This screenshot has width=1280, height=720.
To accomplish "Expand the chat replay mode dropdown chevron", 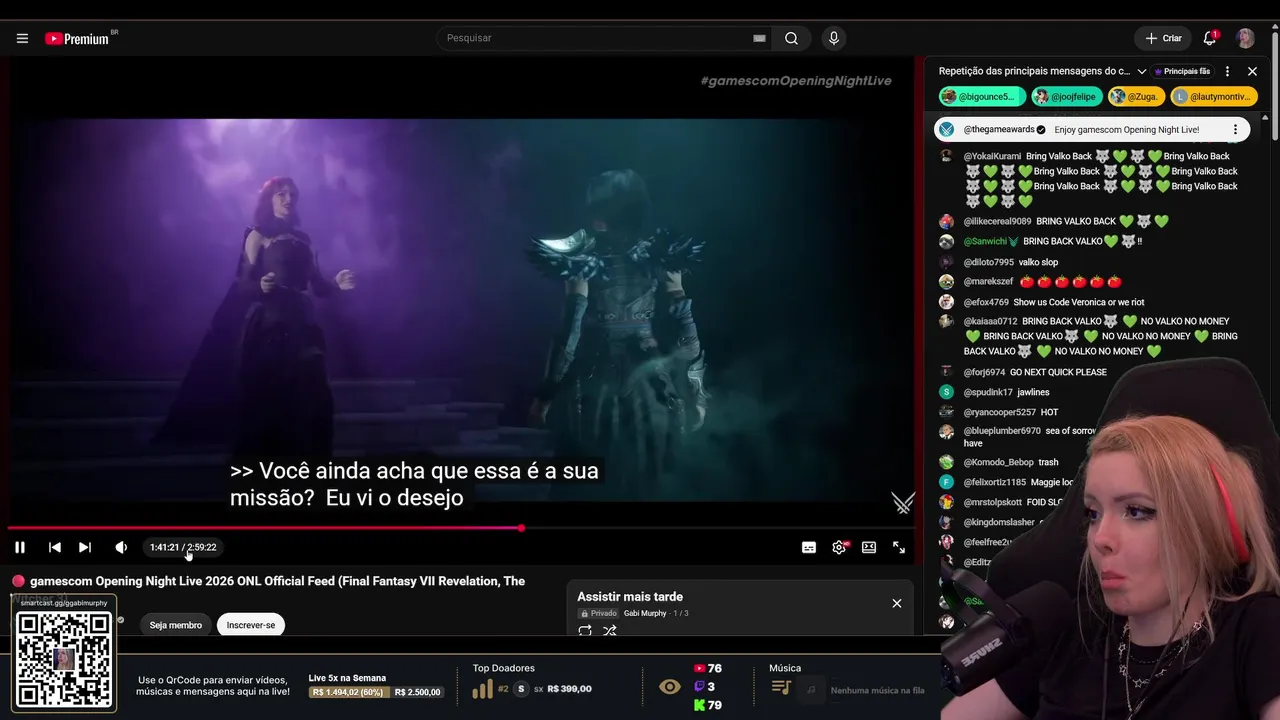I will 1142,71.
